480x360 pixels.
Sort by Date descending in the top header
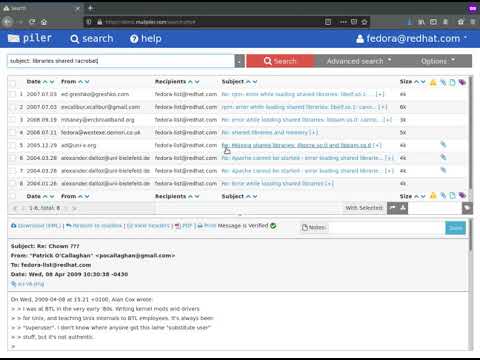coord(52,82)
